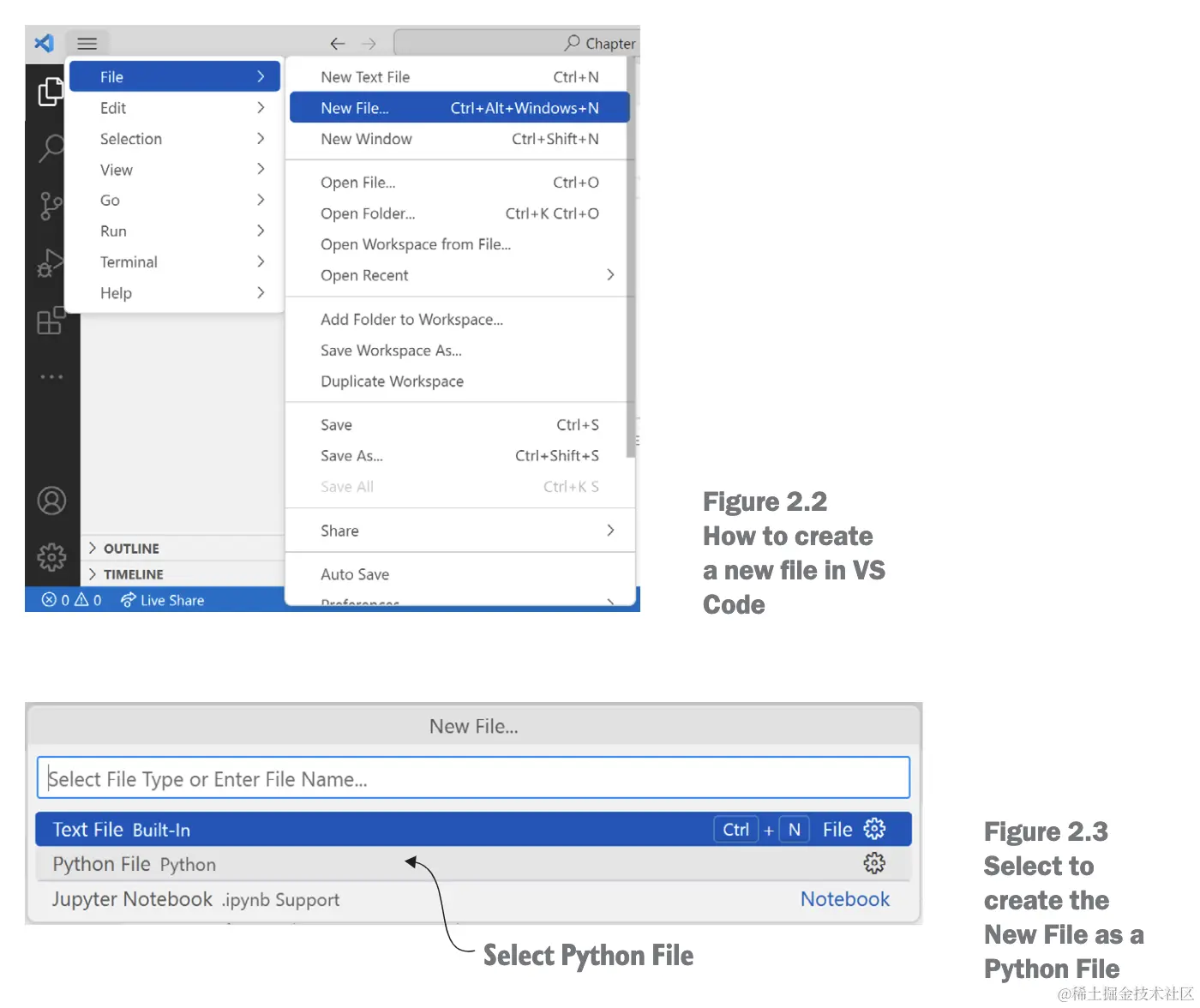Screen dimensions: 1200x1008
Task: Choose New File... menu entry
Action: coord(459,108)
